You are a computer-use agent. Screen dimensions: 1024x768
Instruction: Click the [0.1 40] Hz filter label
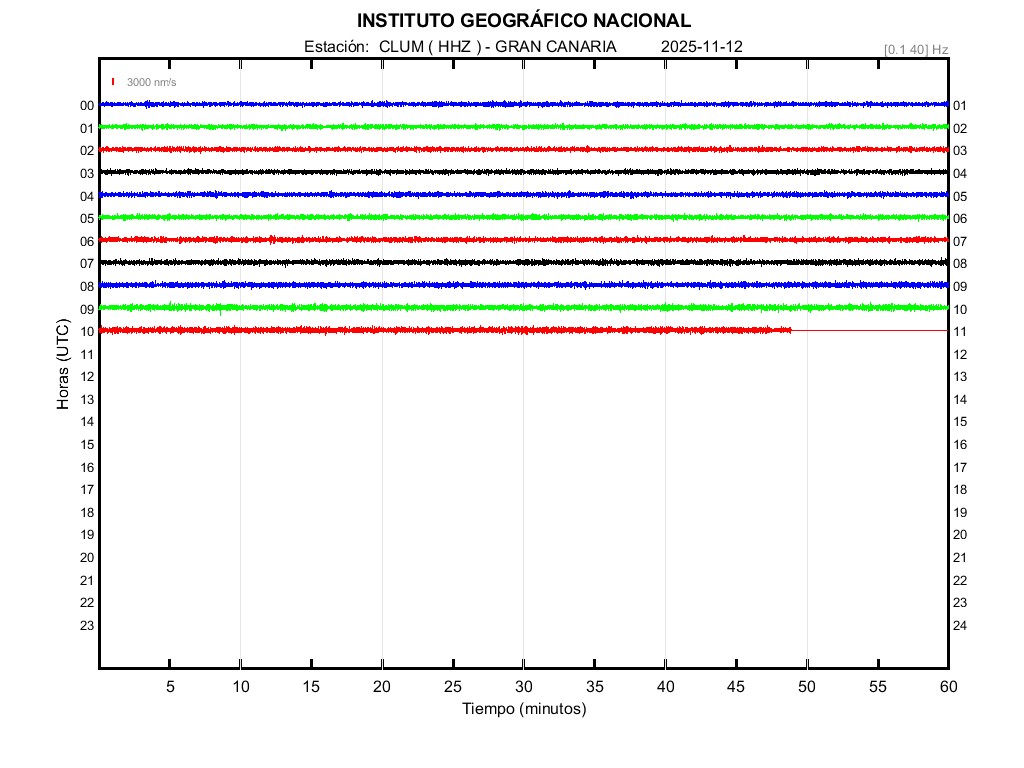(x=915, y=49)
